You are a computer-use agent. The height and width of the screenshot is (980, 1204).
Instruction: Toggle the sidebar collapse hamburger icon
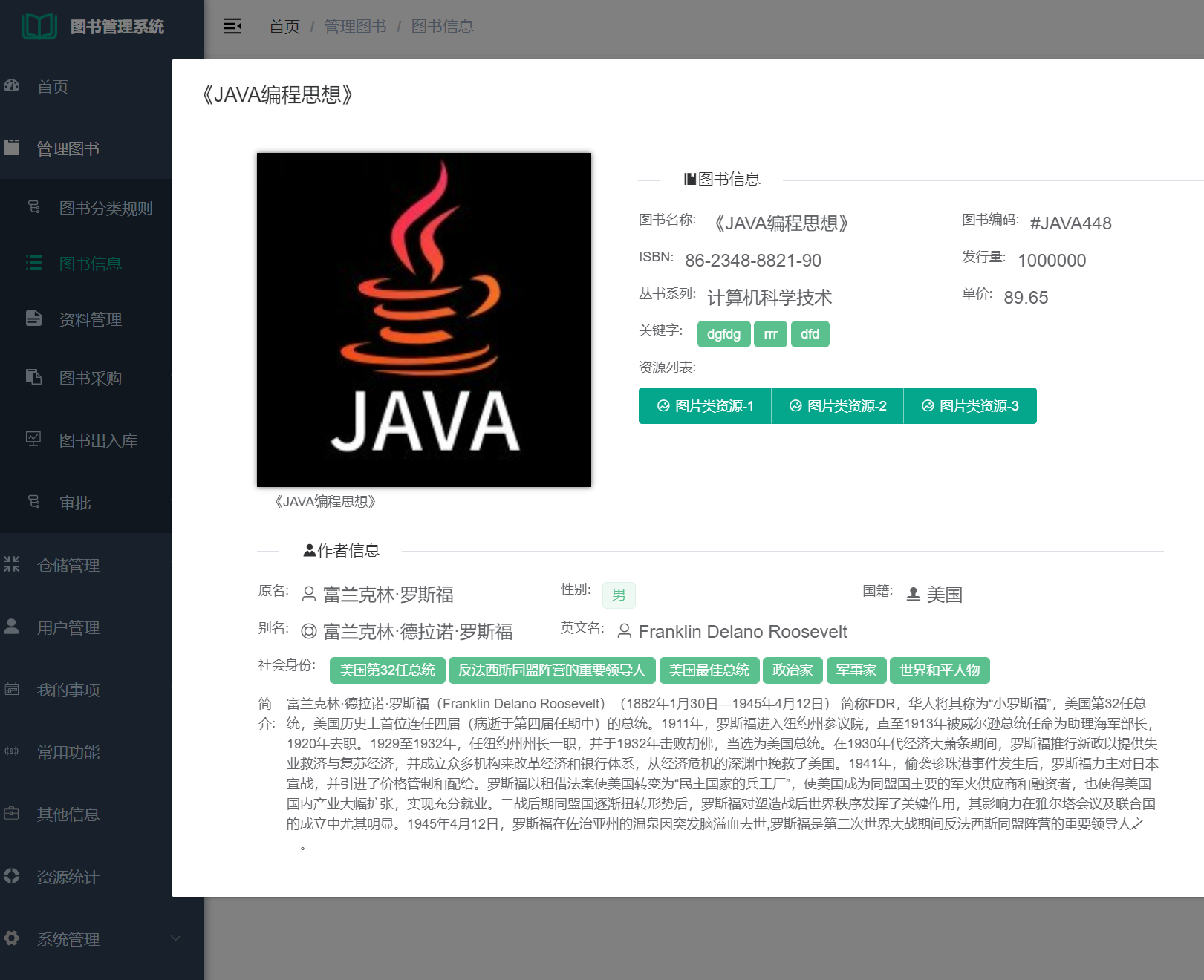pyautogui.click(x=232, y=26)
